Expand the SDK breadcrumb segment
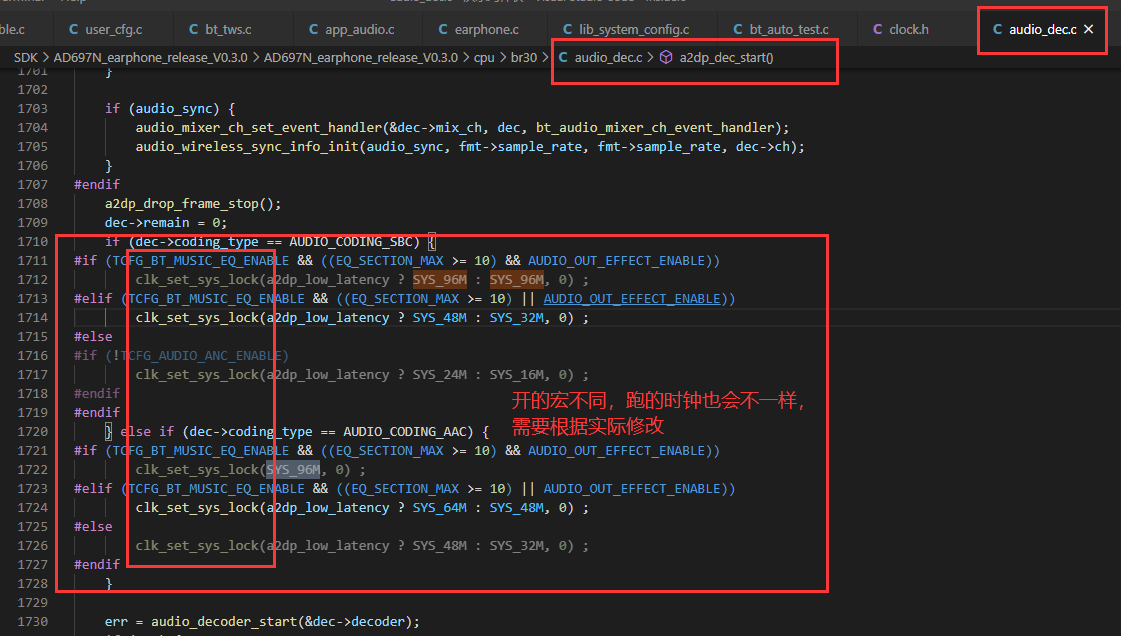This screenshot has height=636, width=1121. [x=26, y=57]
